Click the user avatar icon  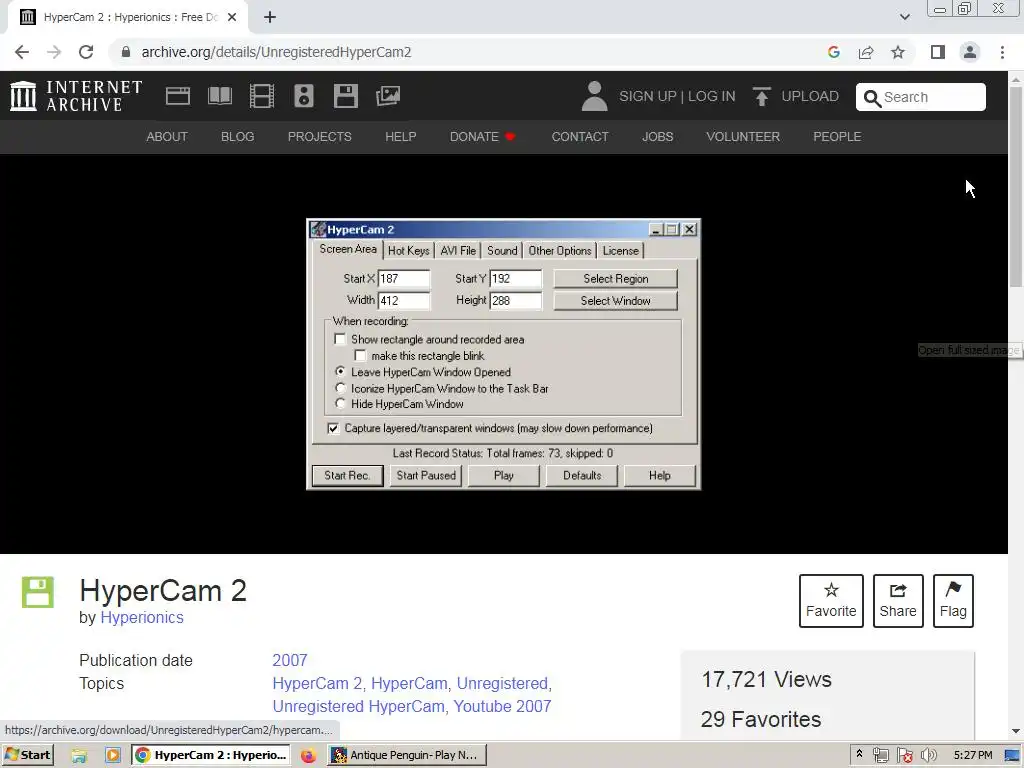click(x=594, y=96)
